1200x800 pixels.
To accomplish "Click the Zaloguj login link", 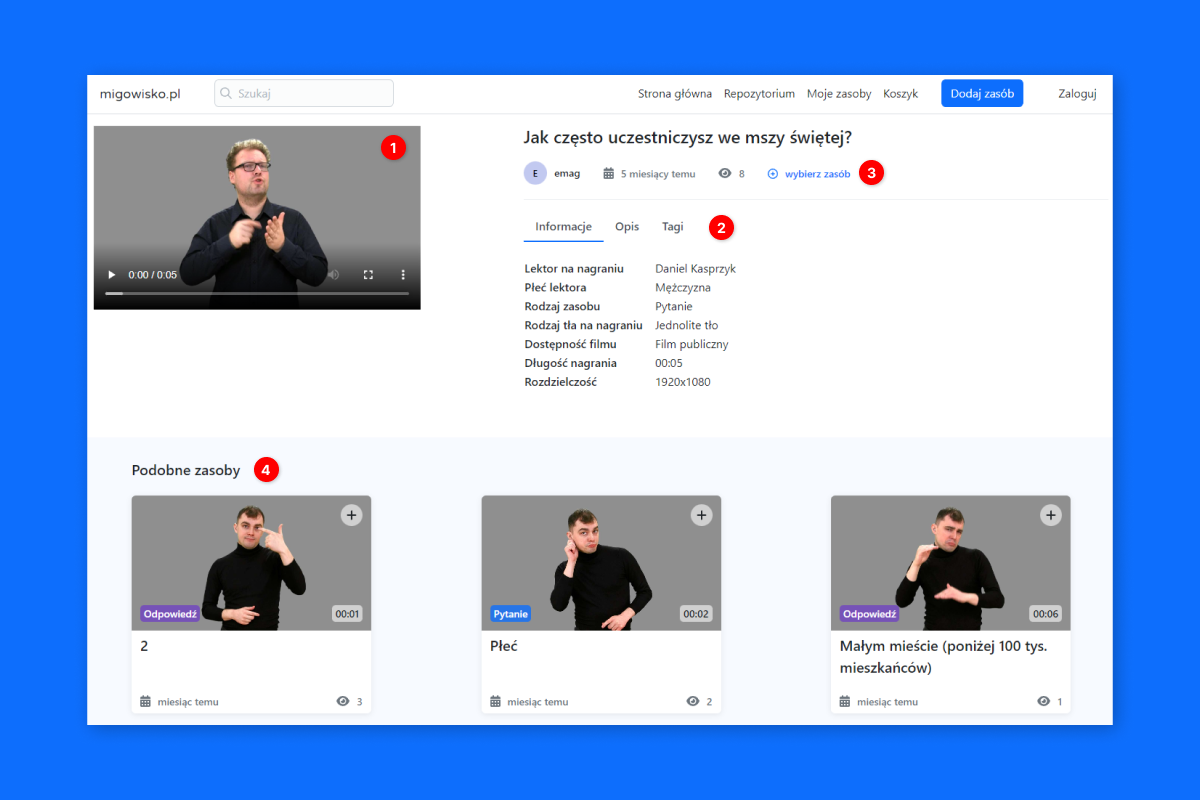I will (1077, 94).
